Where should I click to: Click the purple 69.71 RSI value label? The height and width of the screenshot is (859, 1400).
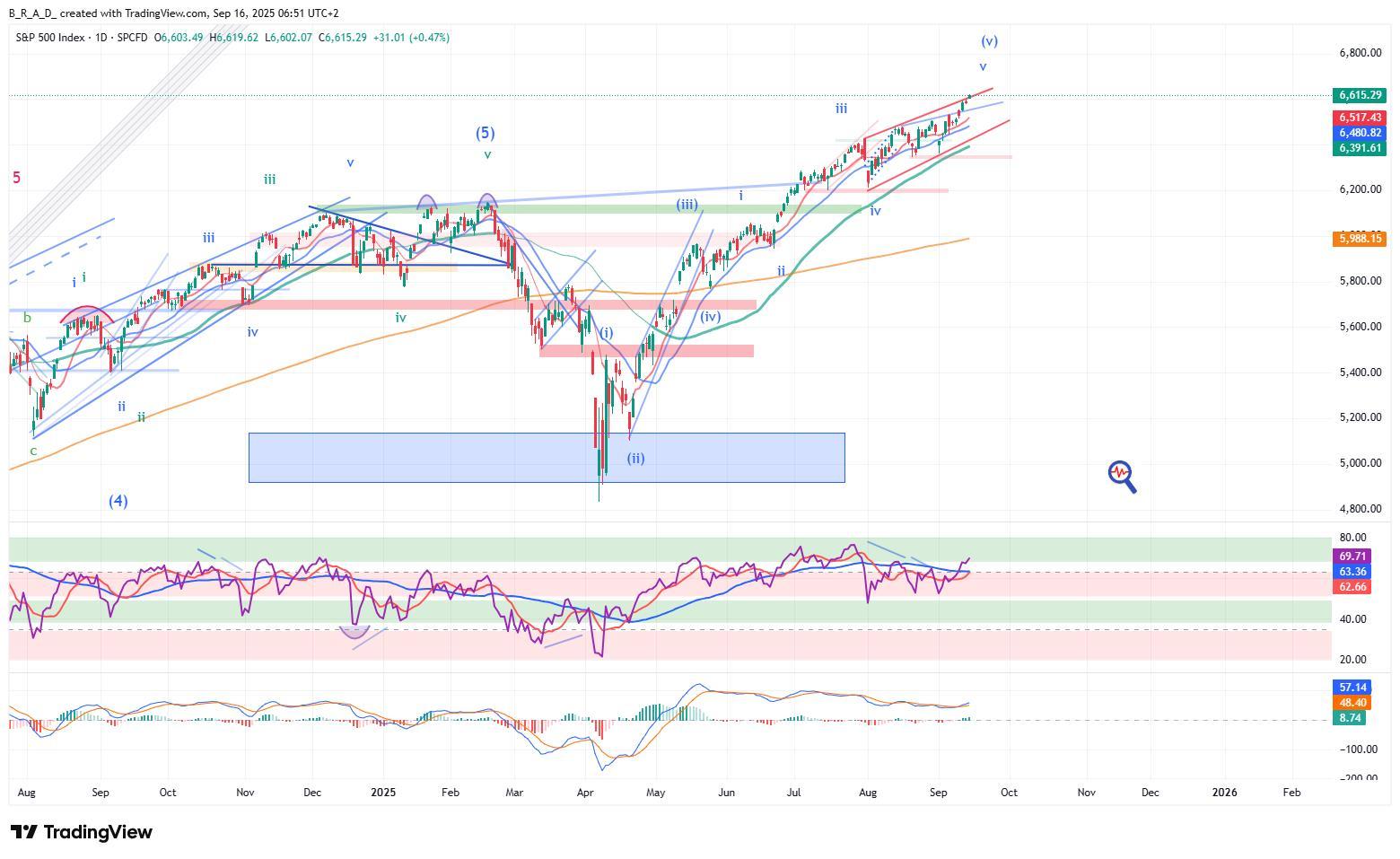pos(1352,557)
